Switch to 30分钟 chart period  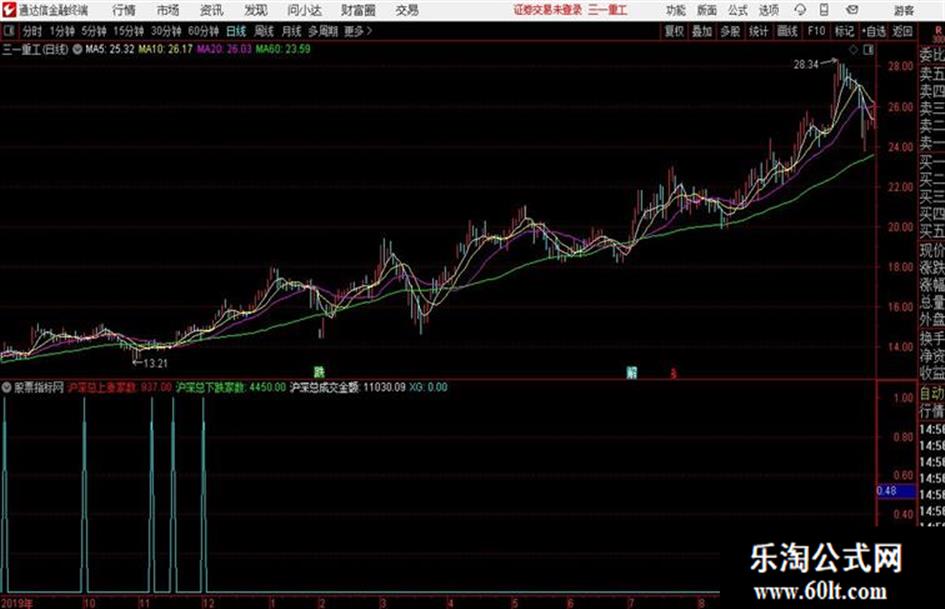point(166,31)
